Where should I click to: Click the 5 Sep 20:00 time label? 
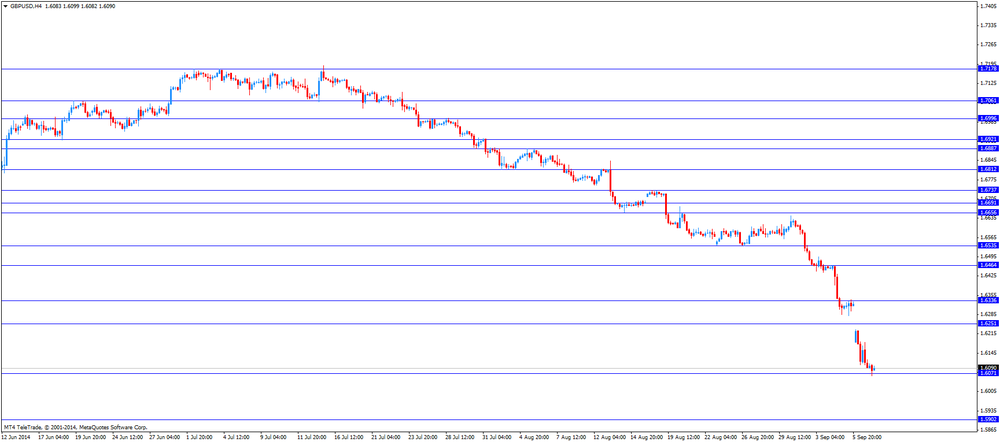(867, 438)
